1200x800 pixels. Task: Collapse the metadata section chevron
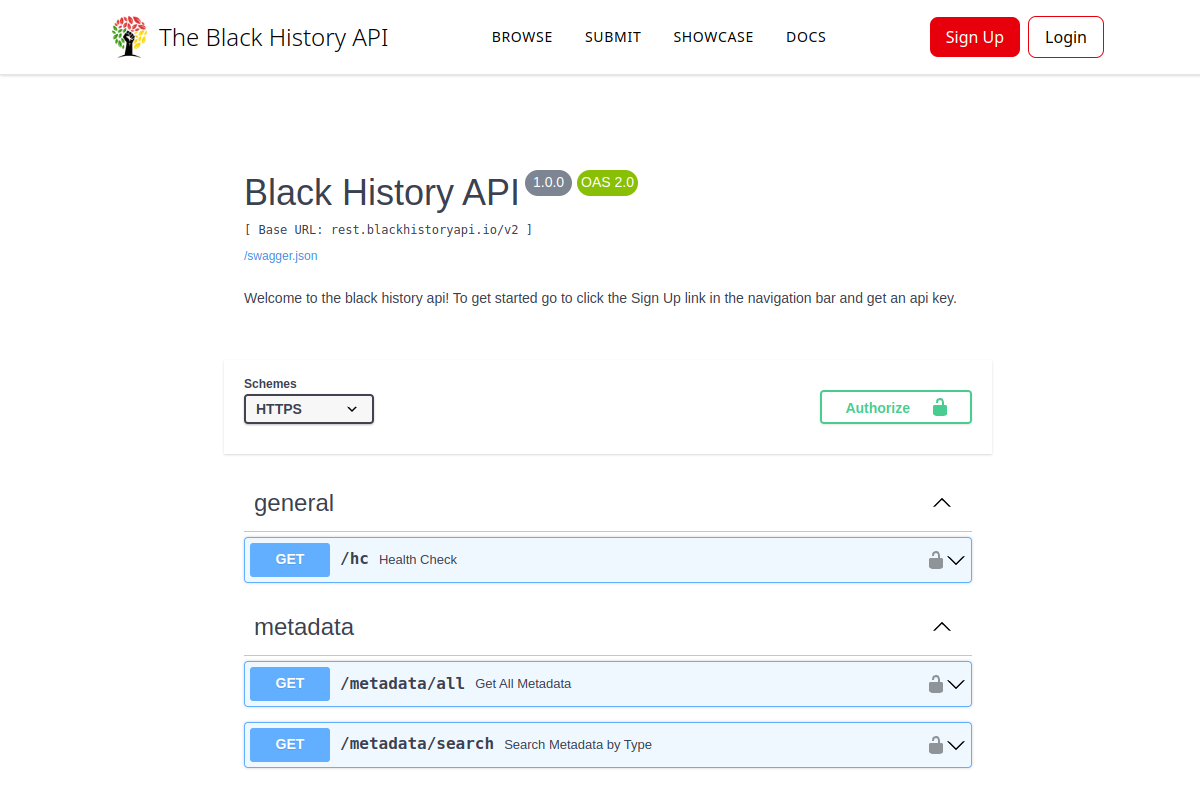point(942,627)
